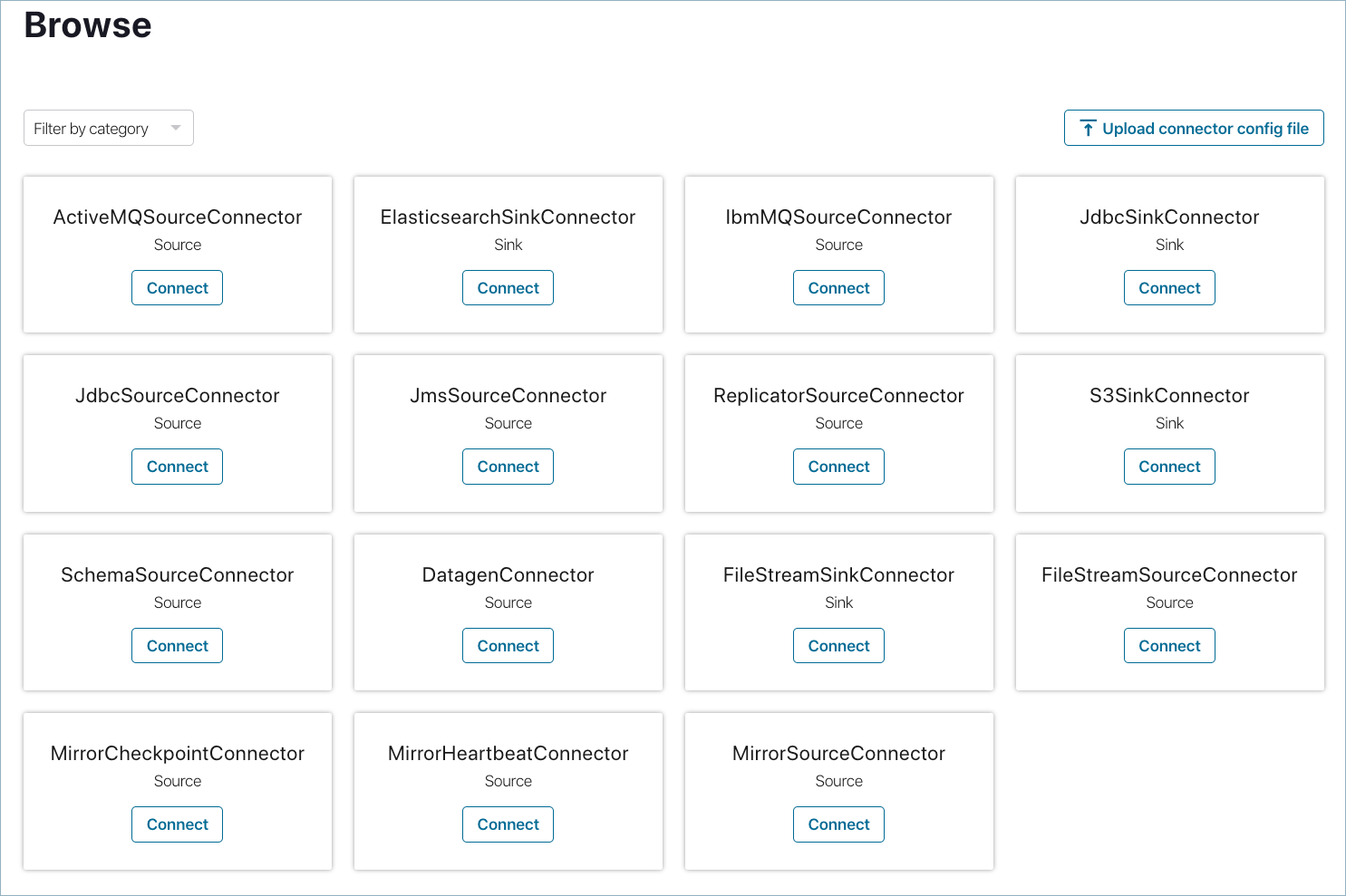Connect the JmsSourceConnector
The image size is (1346, 896).
click(508, 467)
